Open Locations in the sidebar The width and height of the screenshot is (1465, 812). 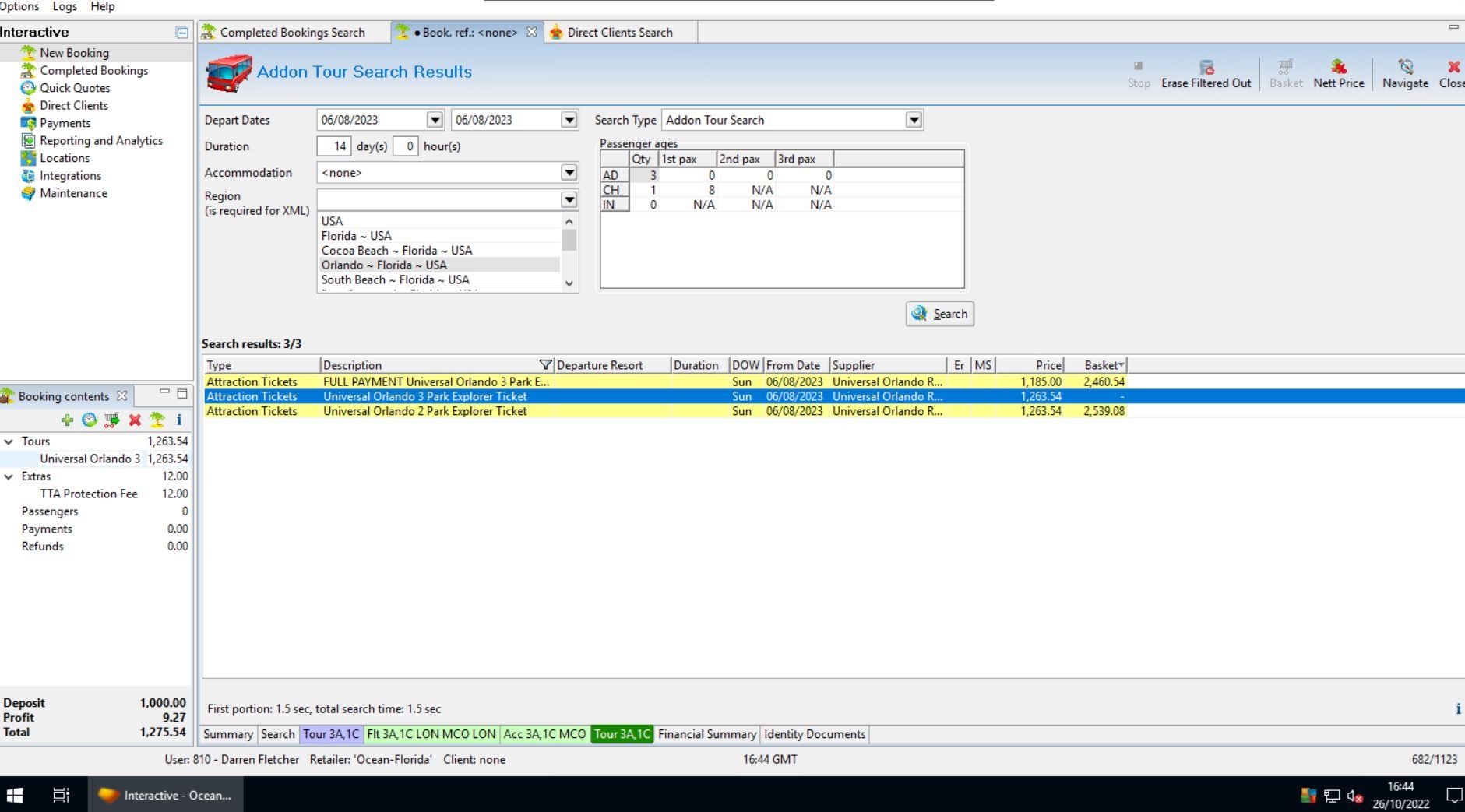(x=65, y=158)
